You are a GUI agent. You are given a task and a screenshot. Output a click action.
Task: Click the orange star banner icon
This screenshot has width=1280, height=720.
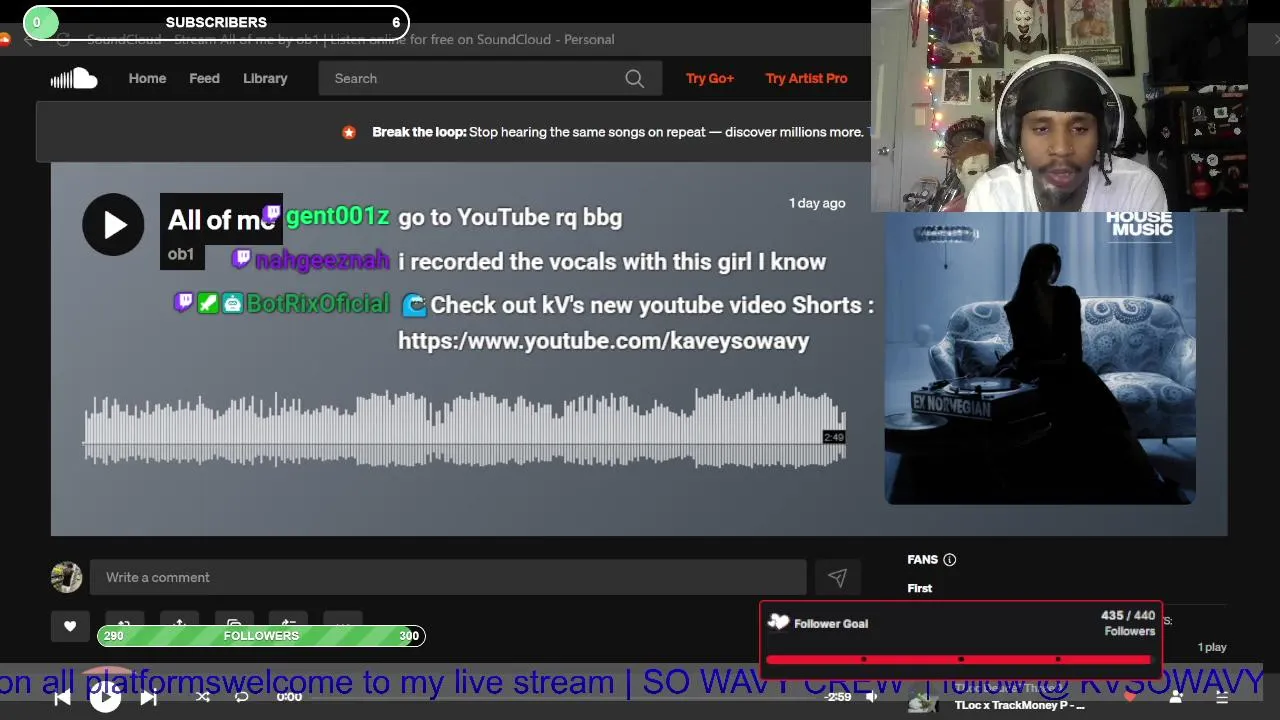[x=349, y=132]
